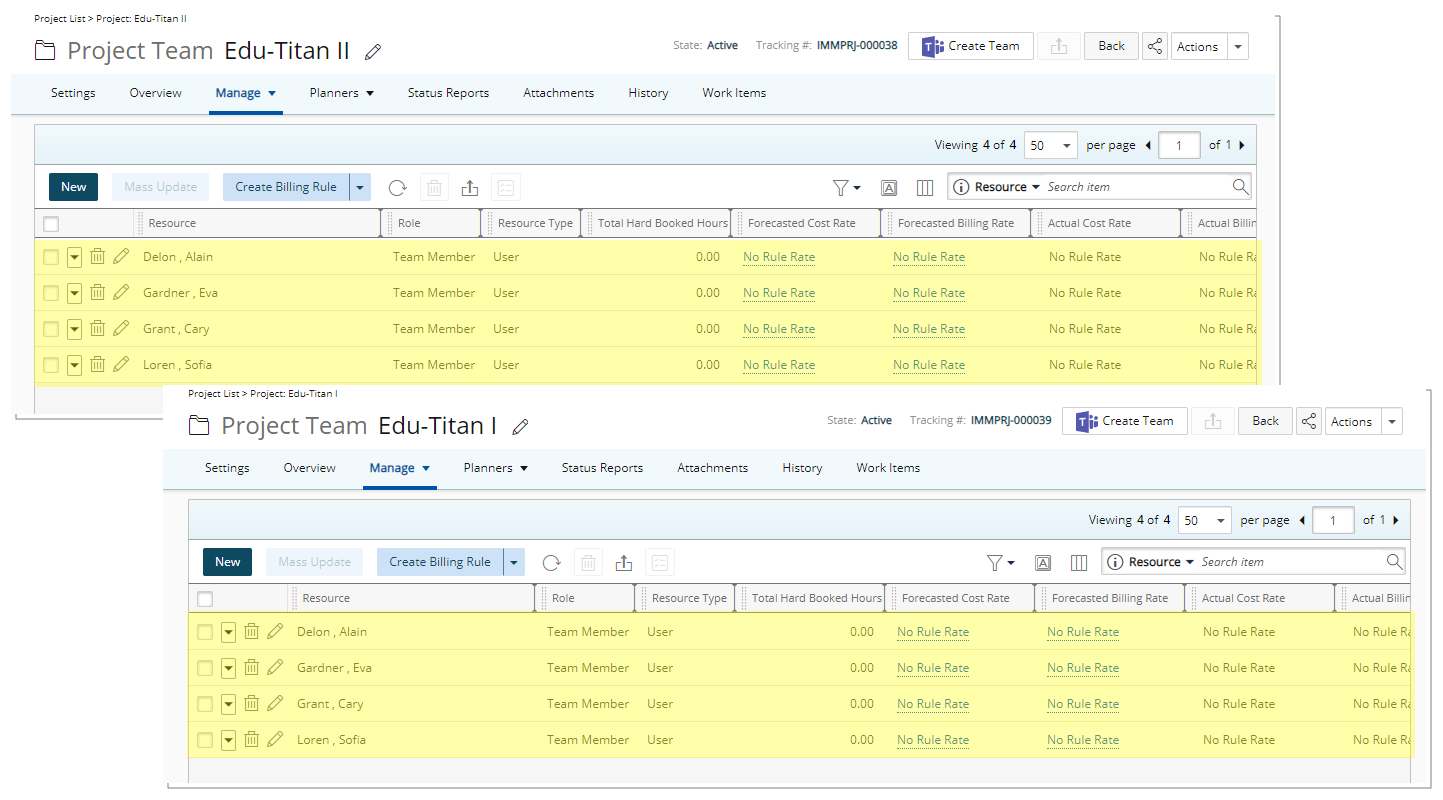Delete Loren, Sofia row in Edu-Titan I
1443x800 pixels.
click(x=251, y=739)
